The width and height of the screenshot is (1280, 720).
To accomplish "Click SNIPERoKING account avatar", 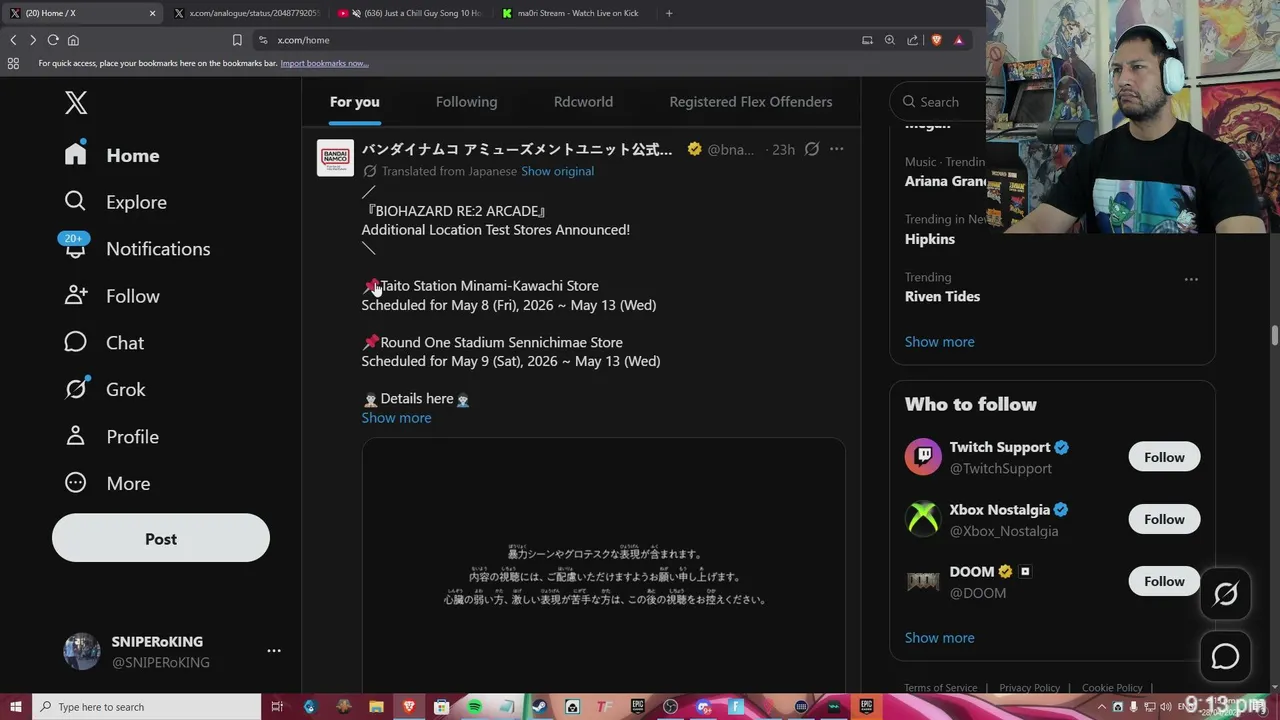I will (82, 651).
